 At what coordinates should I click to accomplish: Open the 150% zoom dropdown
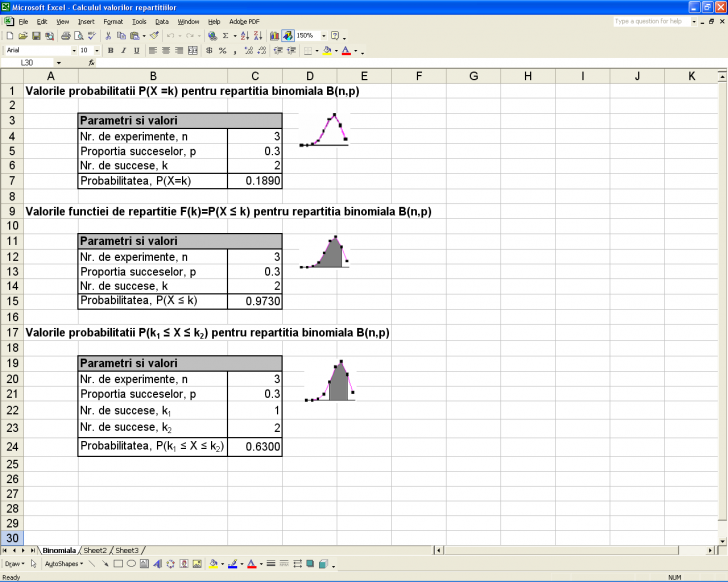point(324,36)
